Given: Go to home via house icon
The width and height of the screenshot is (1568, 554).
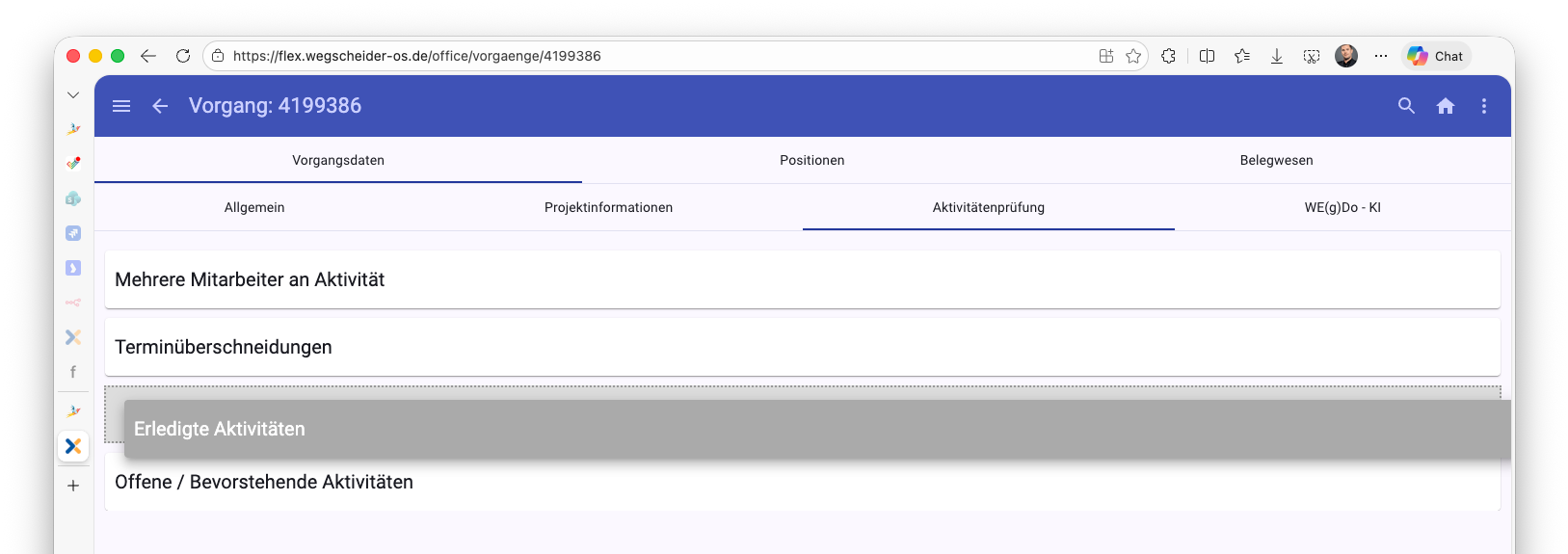Looking at the screenshot, I should (x=1445, y=106).
